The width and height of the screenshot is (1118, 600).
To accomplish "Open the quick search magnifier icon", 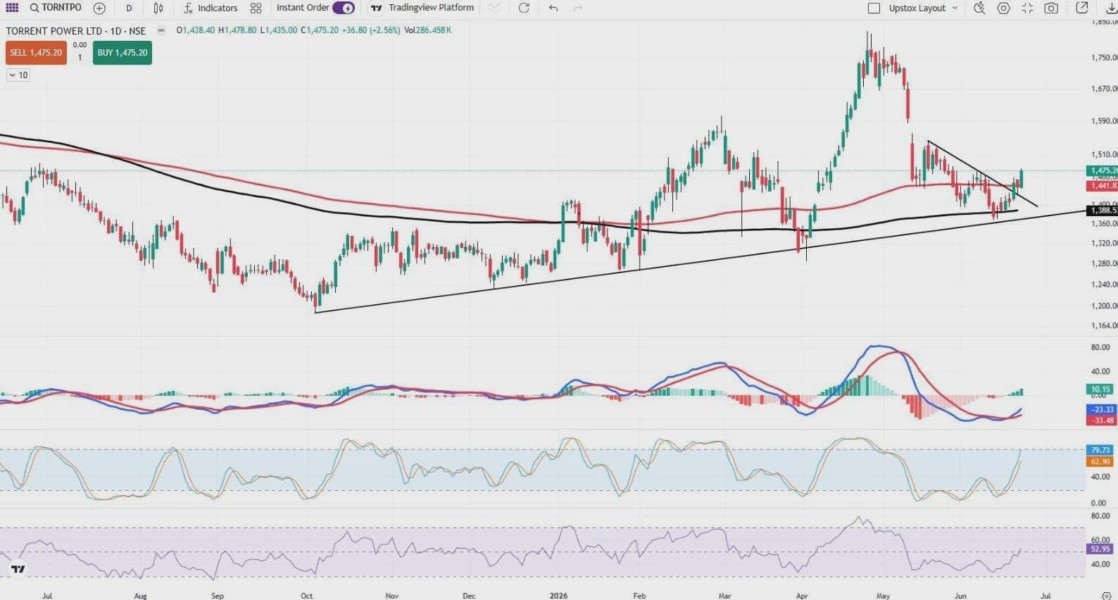I will pos(979,8).
